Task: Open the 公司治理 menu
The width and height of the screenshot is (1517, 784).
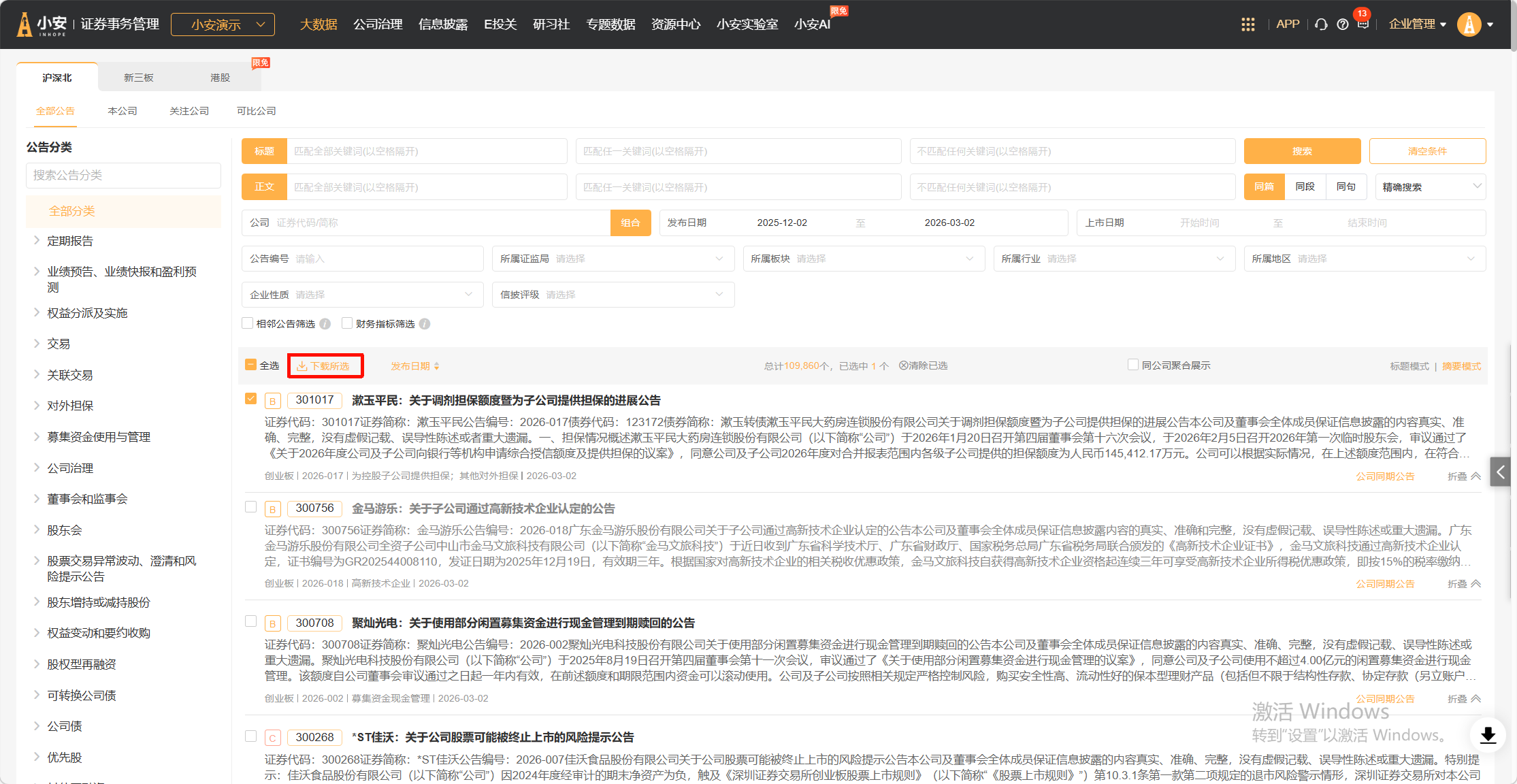Action: coord(378,24)
